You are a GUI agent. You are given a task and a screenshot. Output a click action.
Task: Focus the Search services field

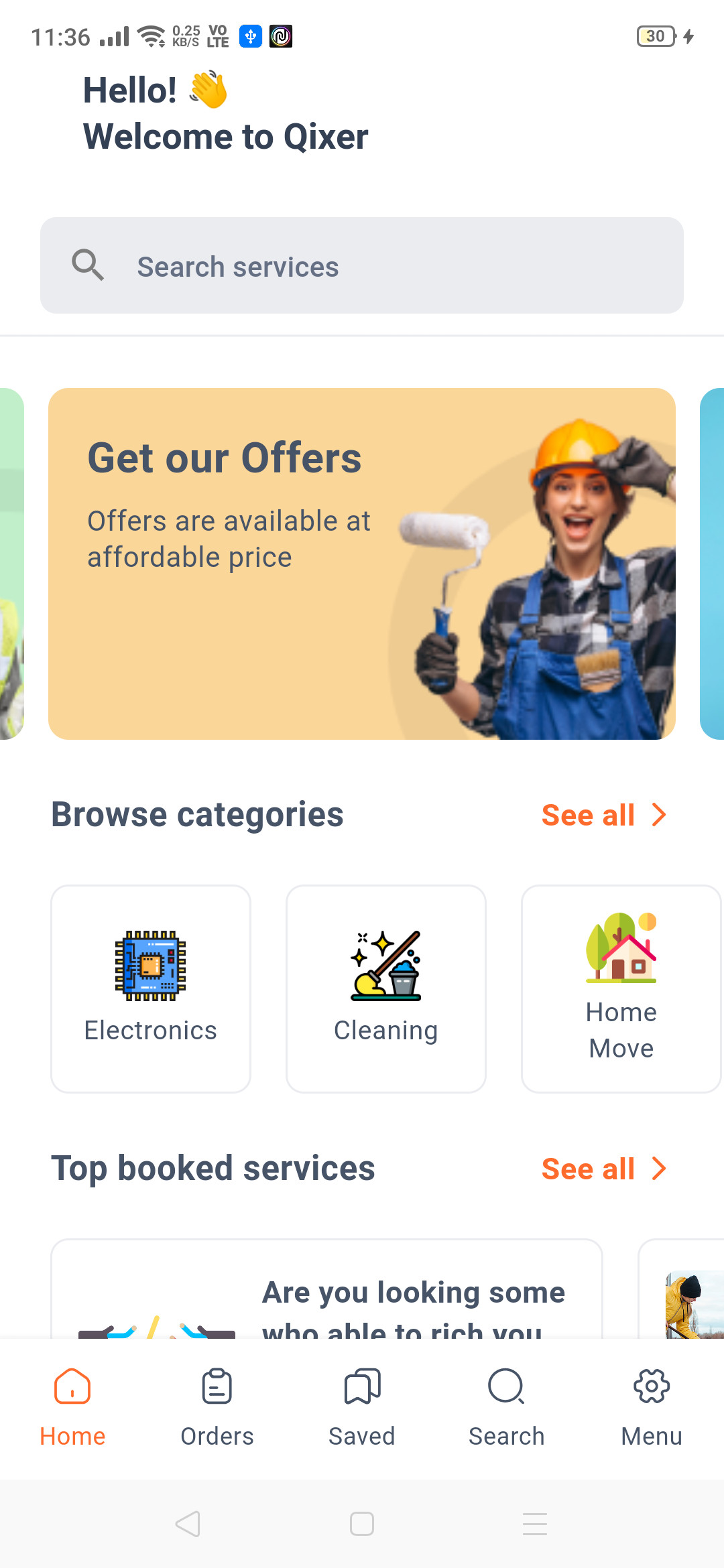(x=362, y=265)
